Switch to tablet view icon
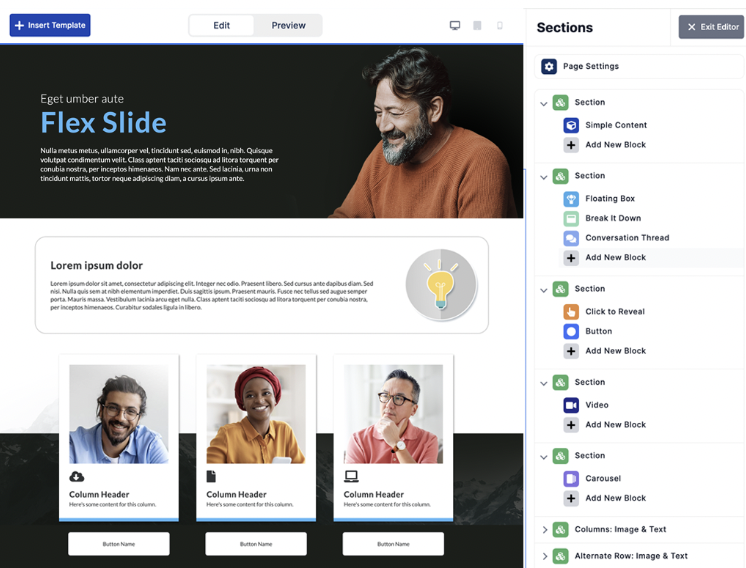The image size is (746, 568). (x=477, y=25)
